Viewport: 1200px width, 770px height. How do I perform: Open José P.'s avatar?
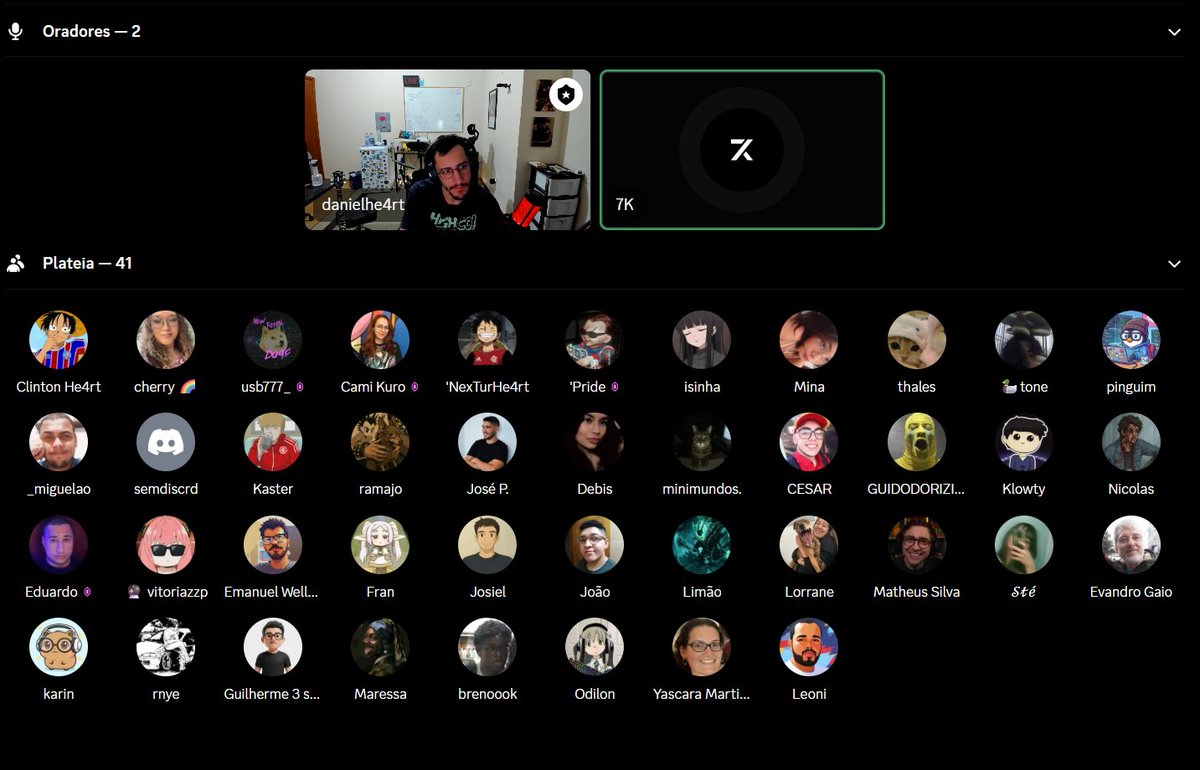[487, 442]
